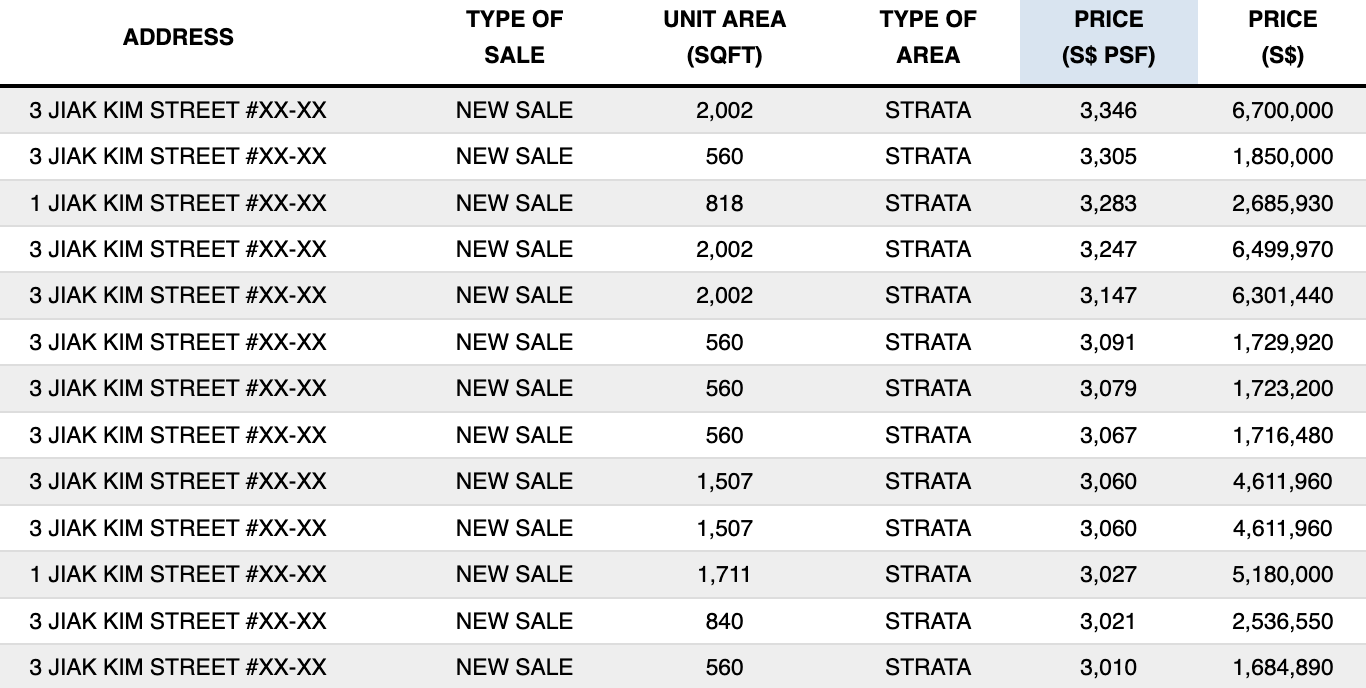The image size is (1366, 688).
Task: Sort by highlighted PRICE (S$ PSF) header
Action: (1108, 38)
